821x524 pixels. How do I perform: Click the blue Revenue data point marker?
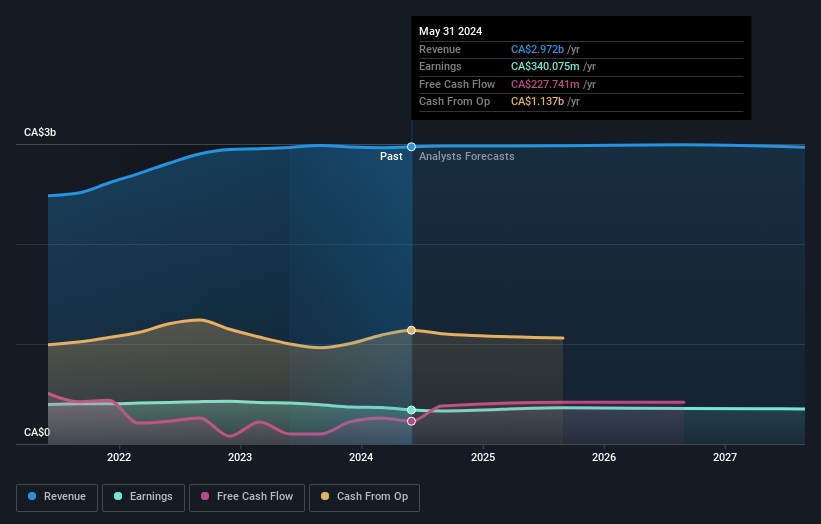pos(412,147)
